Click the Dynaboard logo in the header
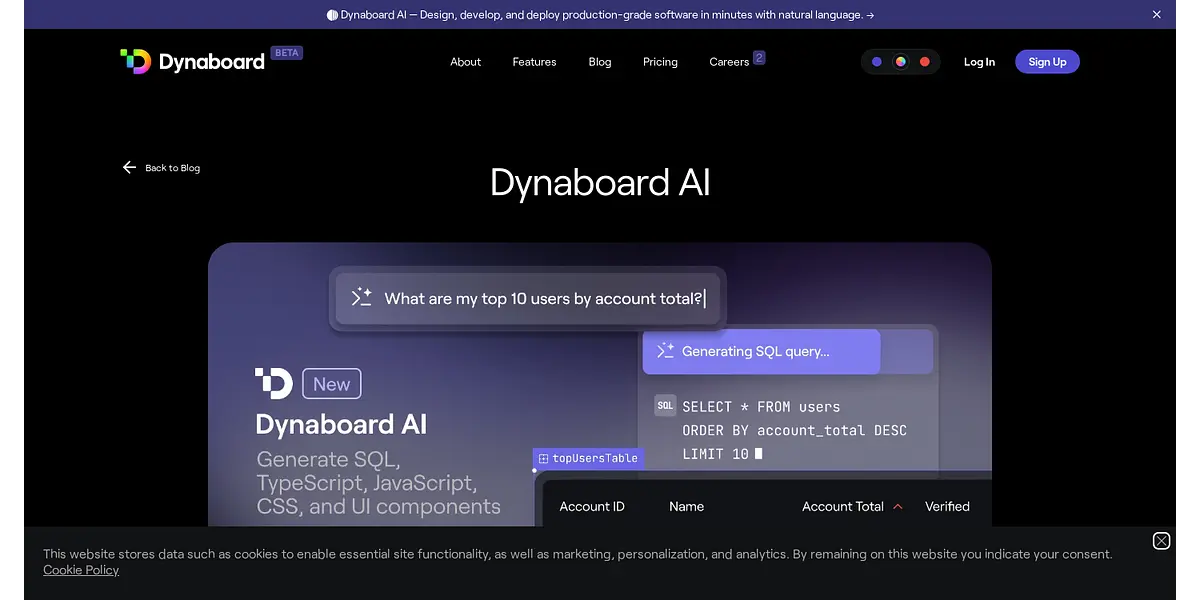This screenshot has width=1200, height=600. point(192,61)
